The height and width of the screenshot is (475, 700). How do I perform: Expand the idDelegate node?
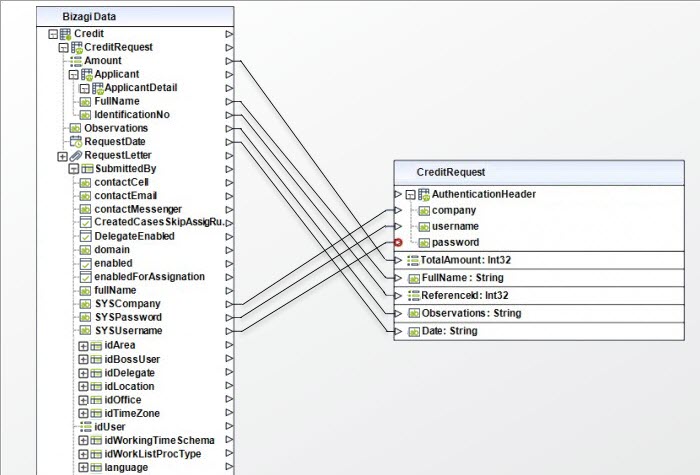[x=83, y=373]
